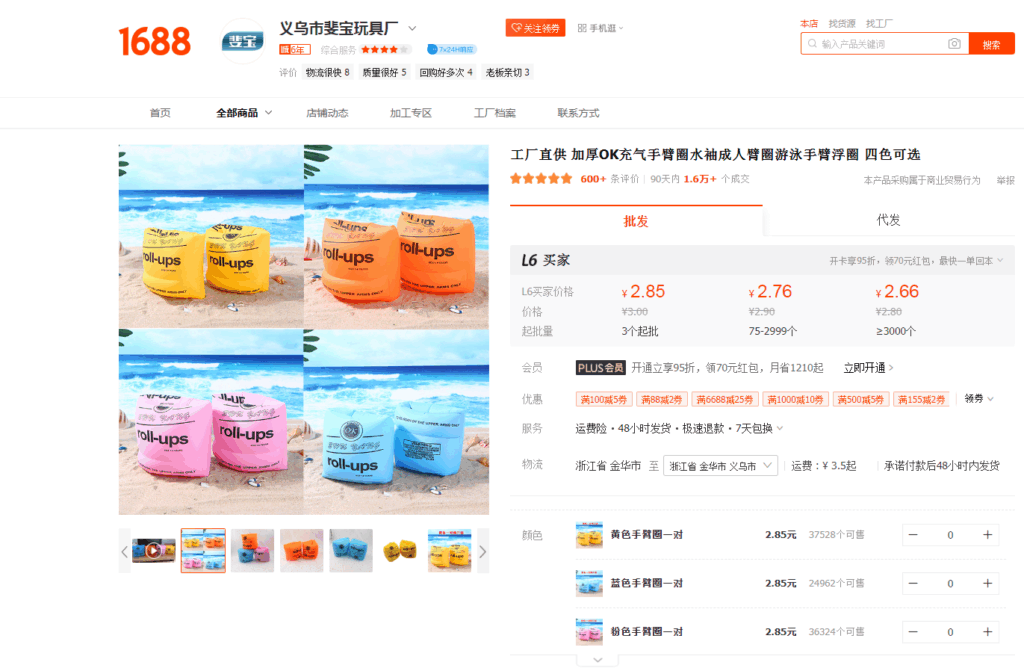Viewport: 1024px width, 668px height.
Task: Click the main product collage image
Action: pos(304,330)
